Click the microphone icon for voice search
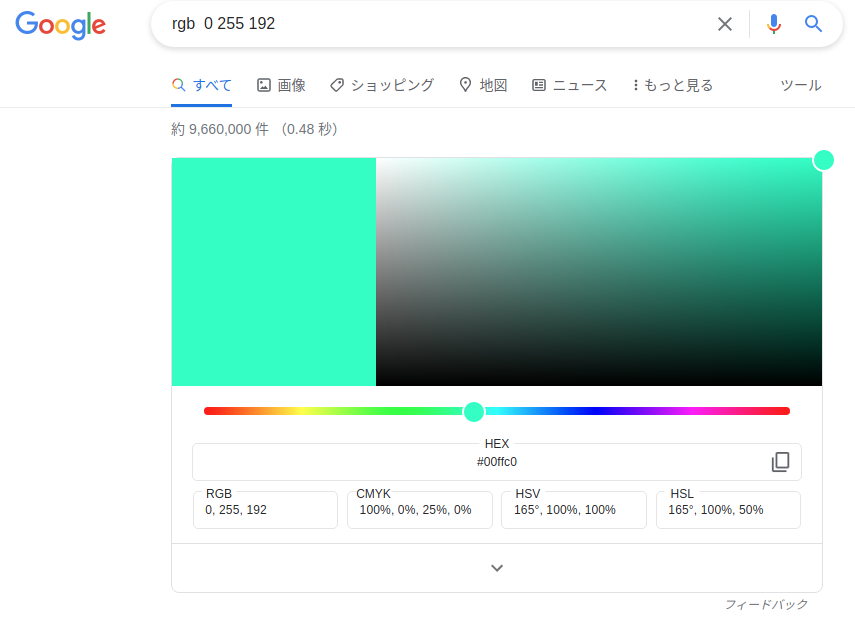 click(x=773, y=25)
